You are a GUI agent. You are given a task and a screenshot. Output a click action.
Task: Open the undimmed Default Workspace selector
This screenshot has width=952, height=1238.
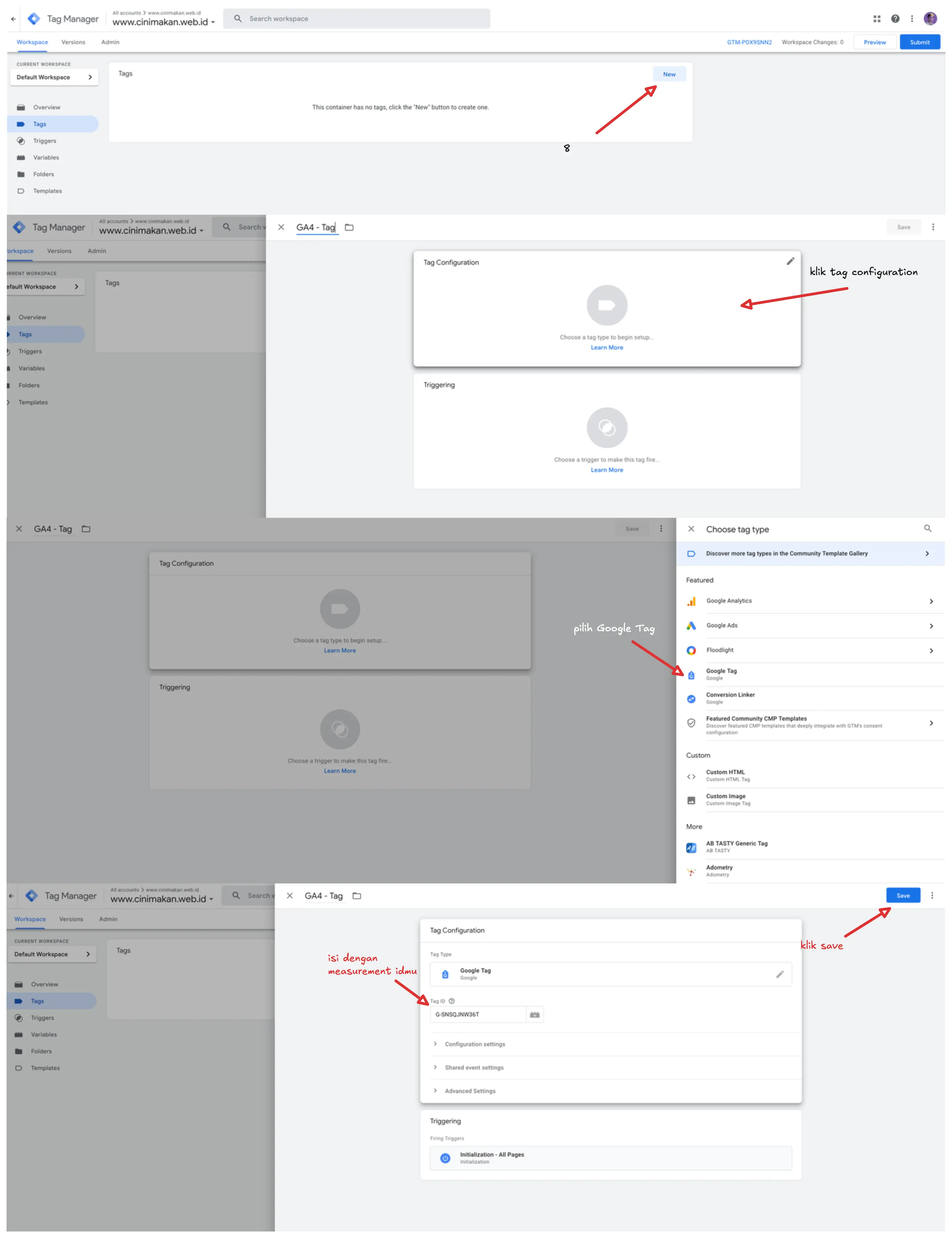54,77
